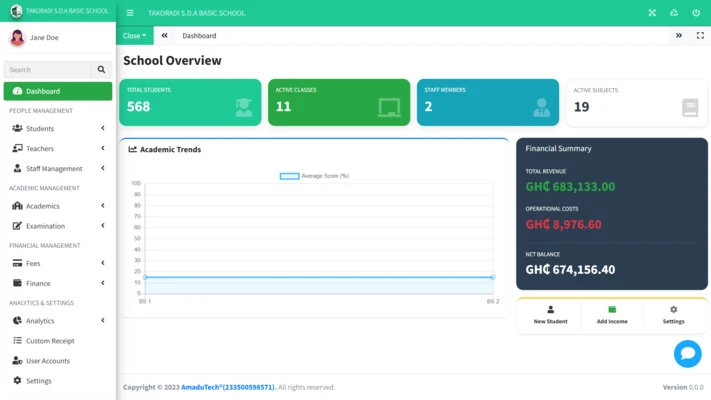
Task: Expand the Staff Management chevron
Action: point(103,168)
